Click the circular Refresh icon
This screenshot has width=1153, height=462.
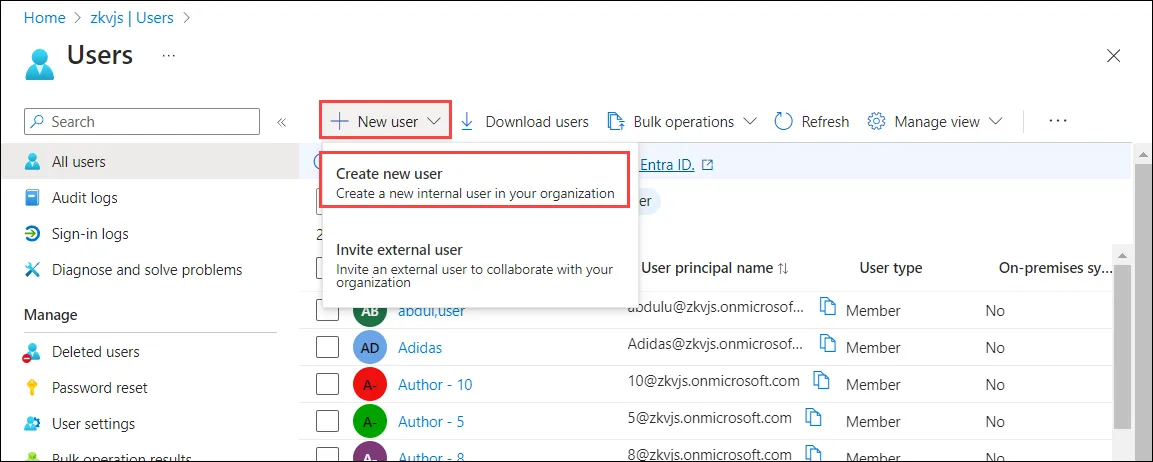(783, 121)
